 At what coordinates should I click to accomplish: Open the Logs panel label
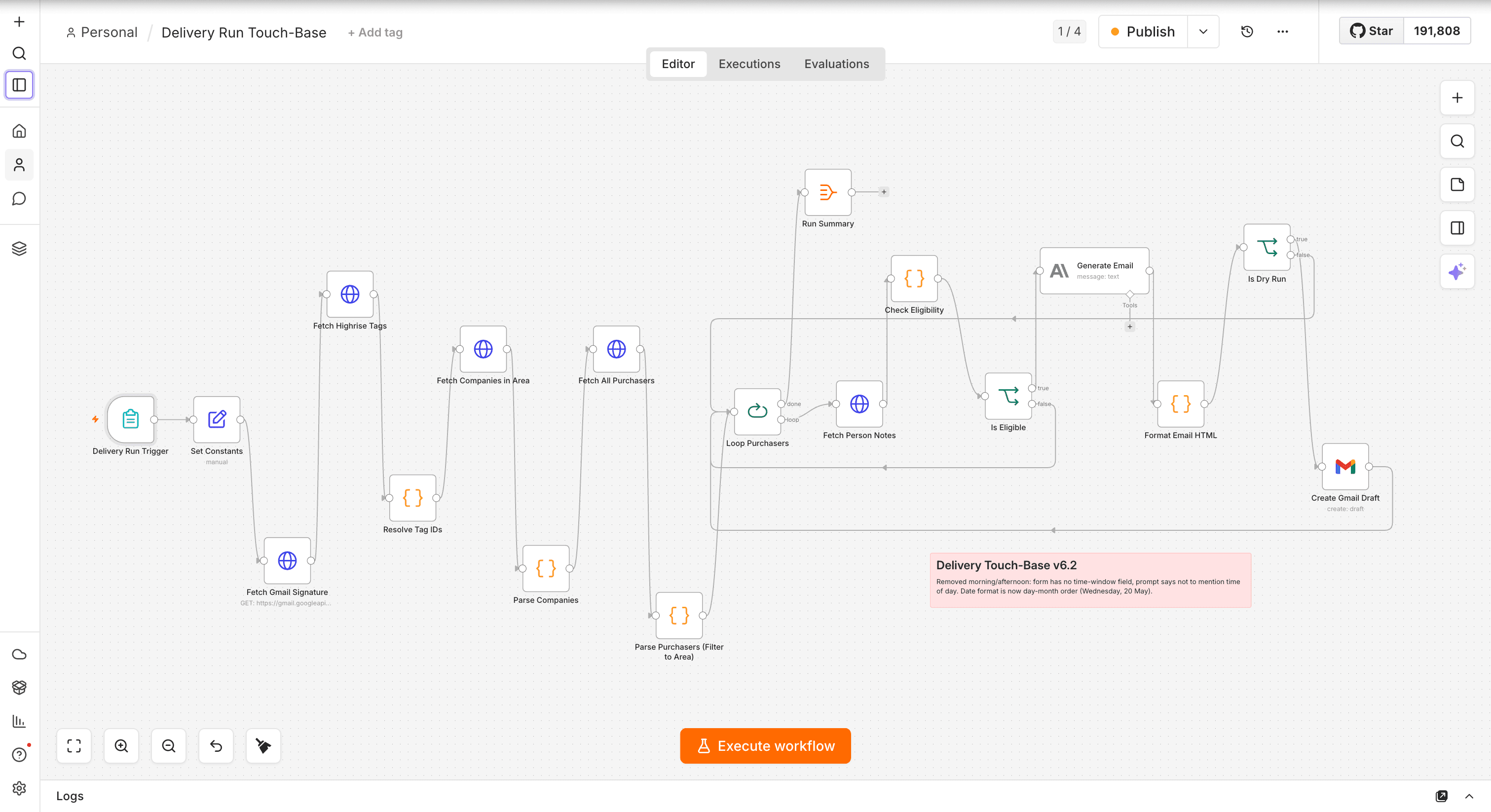pos(70,796)
